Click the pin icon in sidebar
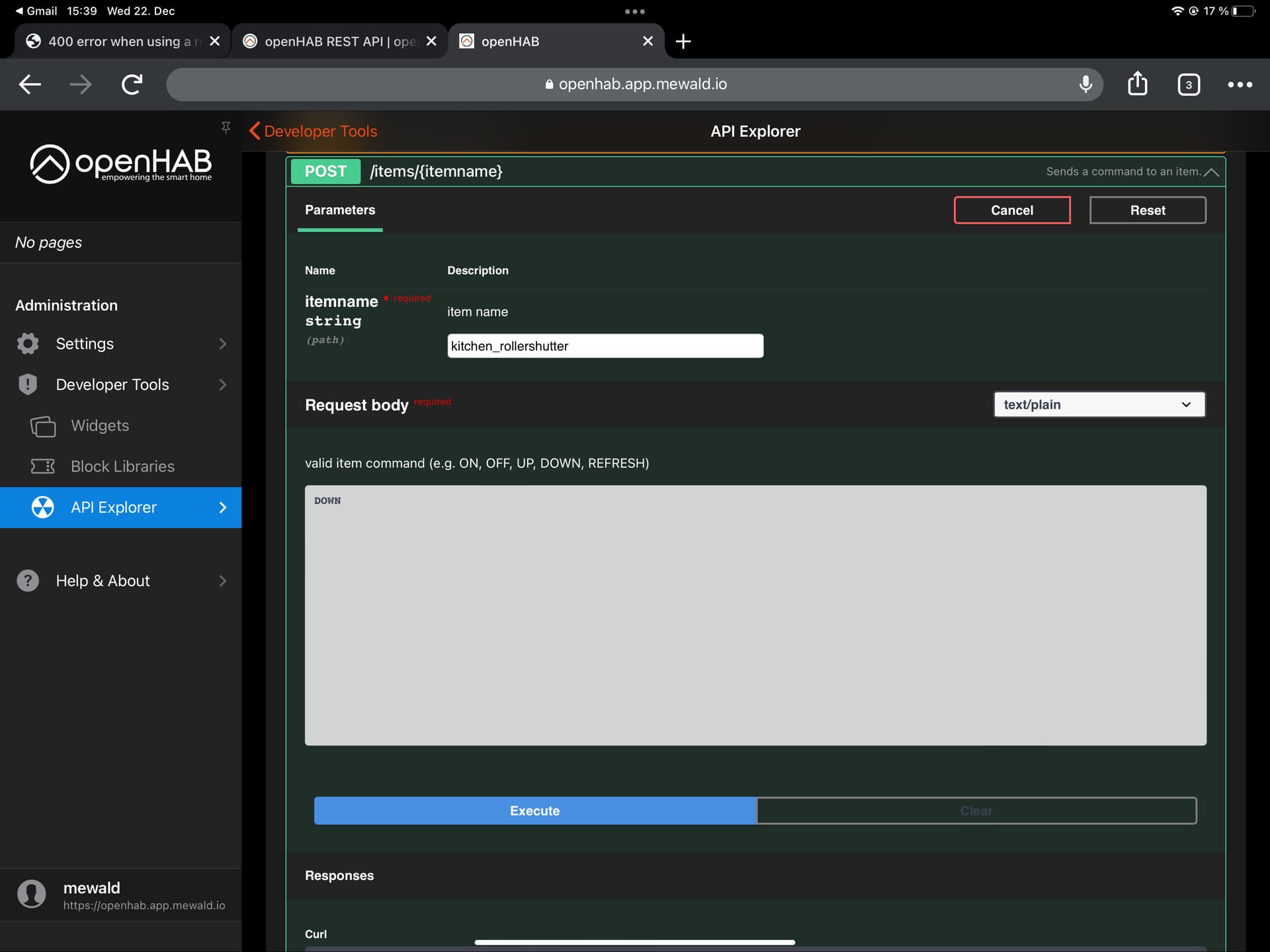 point(226,127)
